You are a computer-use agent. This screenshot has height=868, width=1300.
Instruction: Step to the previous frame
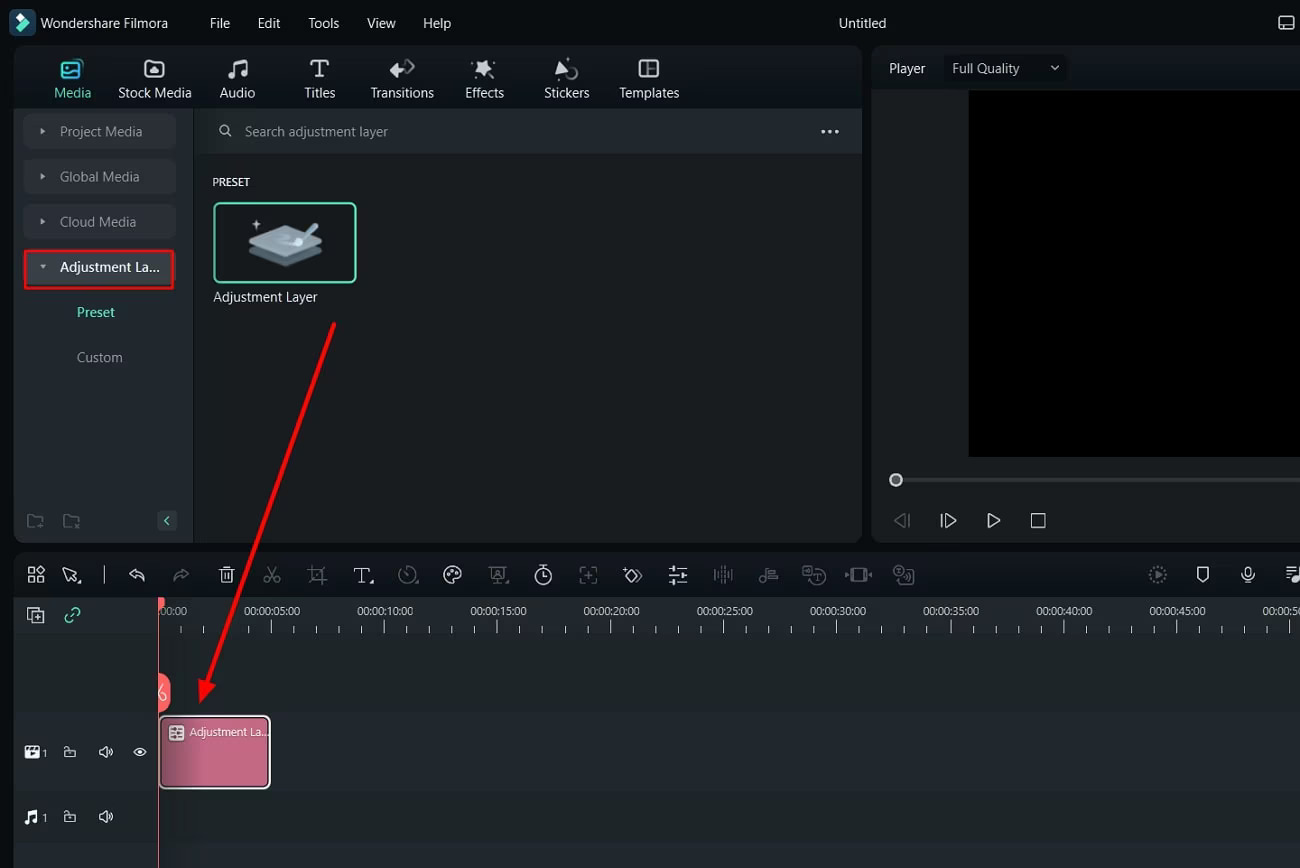pyautogui.click(x=902, y=520)
